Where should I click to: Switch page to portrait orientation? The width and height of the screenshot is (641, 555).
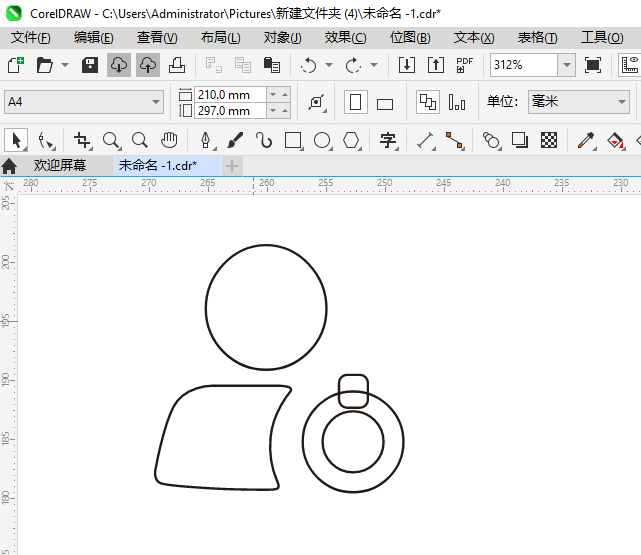[356, 102]
